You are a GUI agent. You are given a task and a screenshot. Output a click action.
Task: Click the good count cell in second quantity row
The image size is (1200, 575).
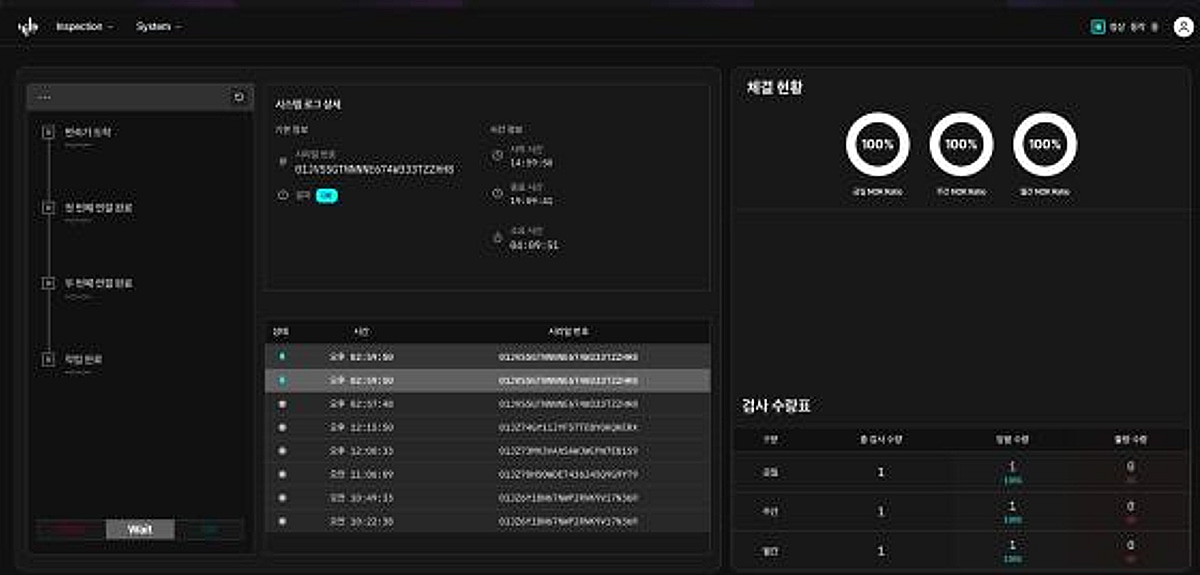click(1014, 511)
